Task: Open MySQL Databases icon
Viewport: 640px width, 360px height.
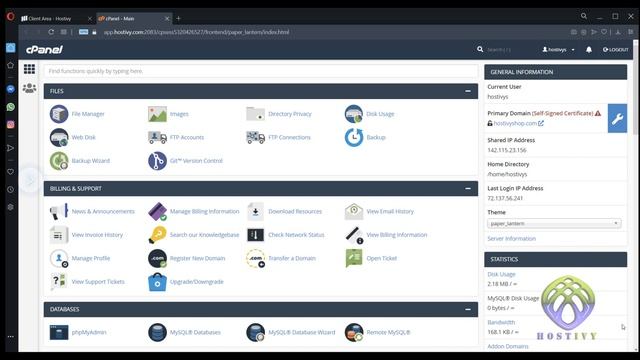Action: pos(157,332)
